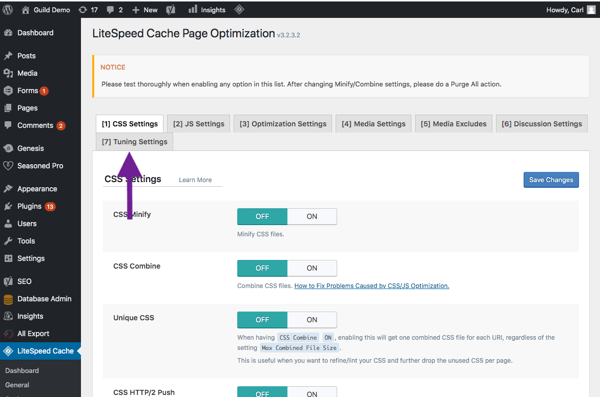Click the All Export icon in sidebar

click(x=8, y=333)
